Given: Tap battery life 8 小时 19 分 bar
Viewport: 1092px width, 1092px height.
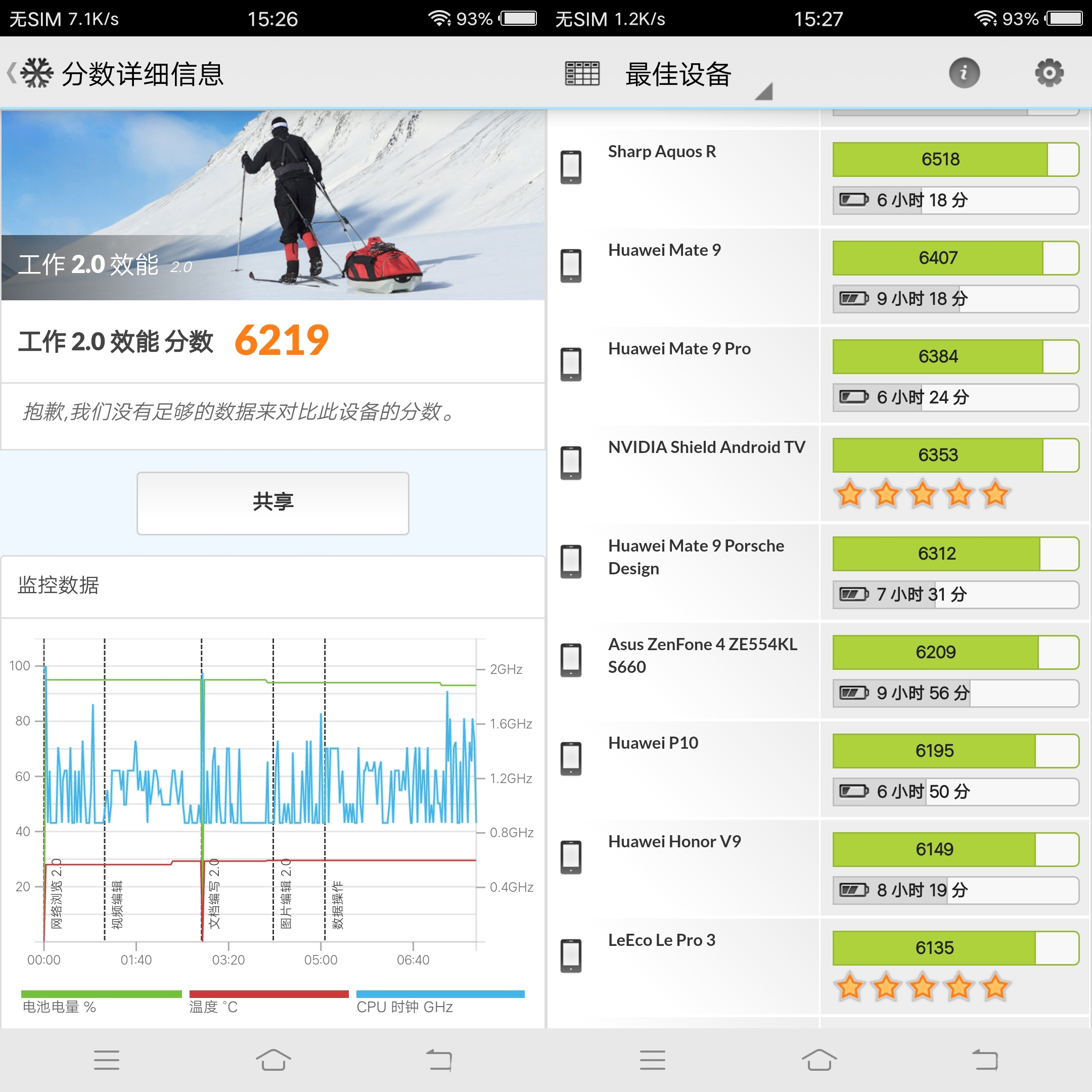Looking at the screenshot, I should (x=955, y=890).
